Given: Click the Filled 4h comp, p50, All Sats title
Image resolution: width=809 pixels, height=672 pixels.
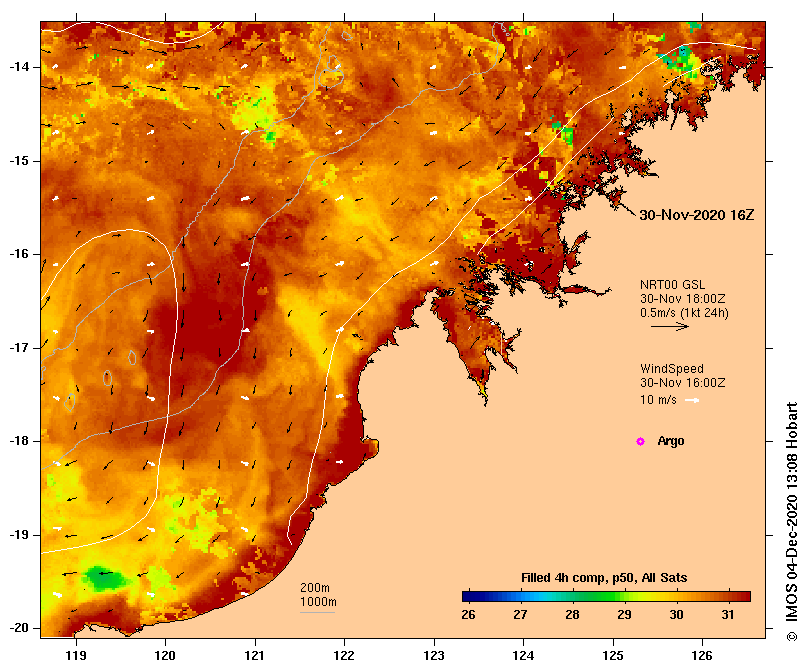Looking at the screenshot, I should click(604, 578).
